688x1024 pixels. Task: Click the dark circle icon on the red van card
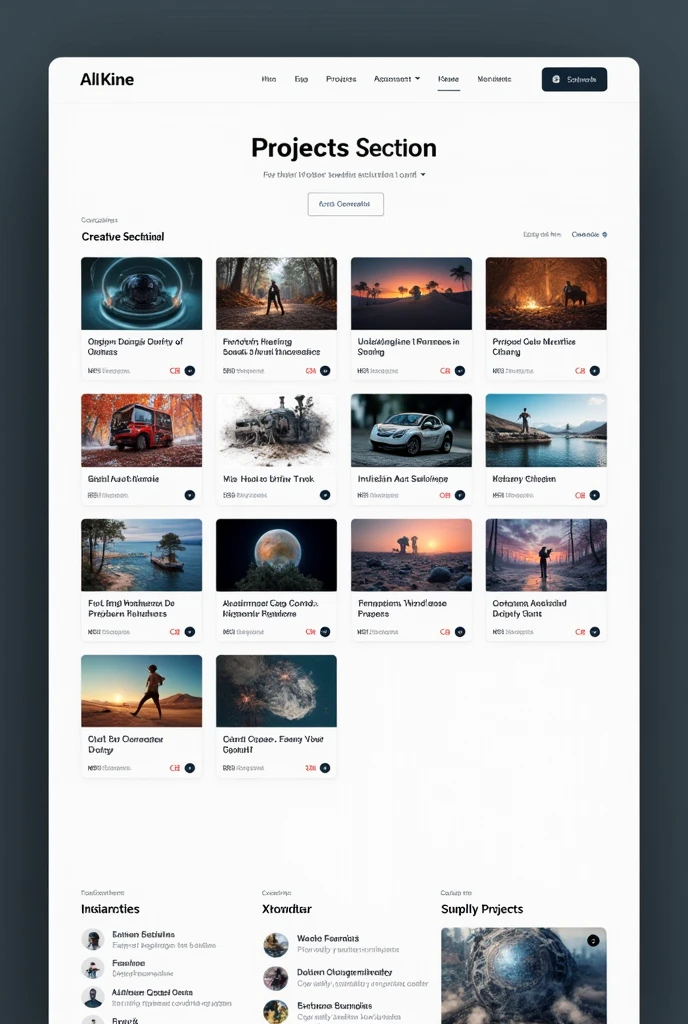point(190,495)
